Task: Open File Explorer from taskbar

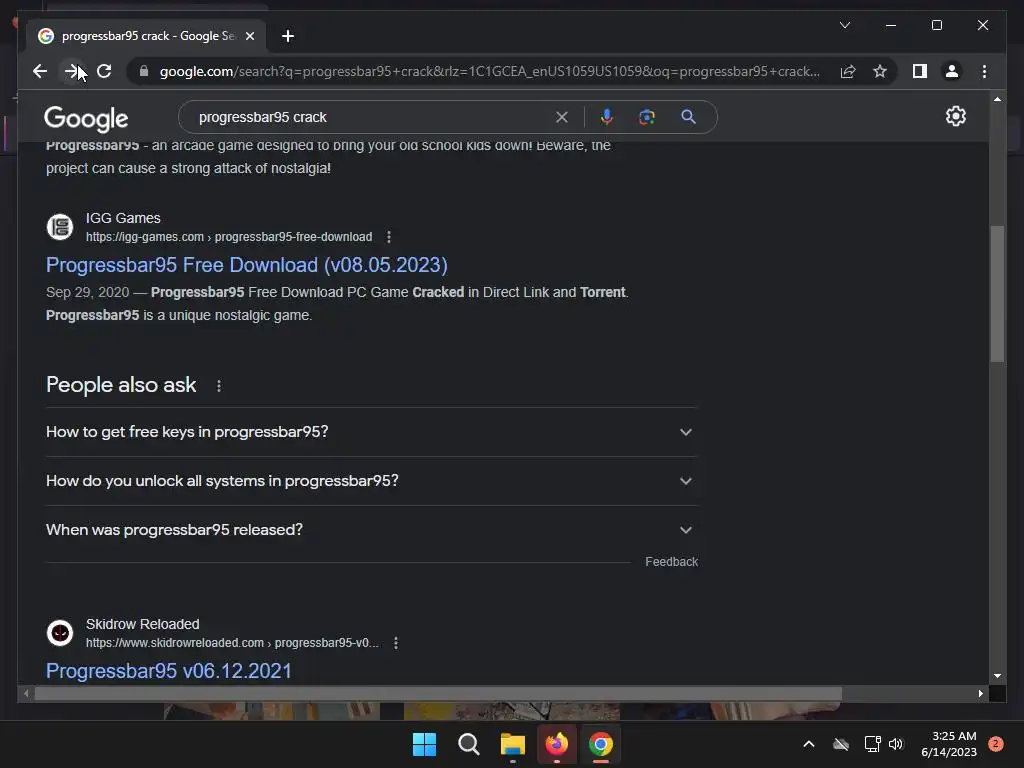Action: [513, 744]
